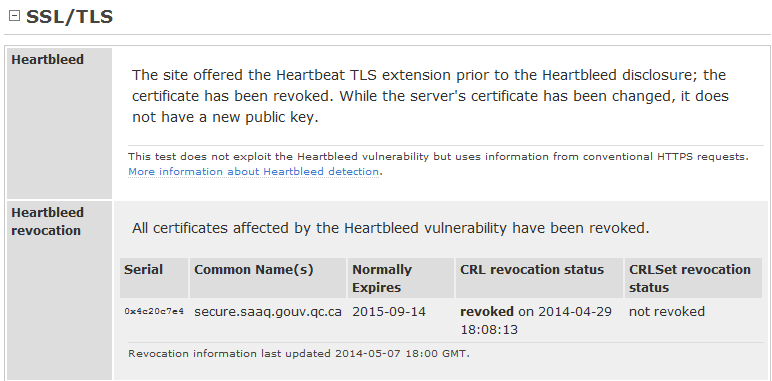Screen dimensions: 772x381
Task: Click the revocation time 18:08:13
Action: 489,329
